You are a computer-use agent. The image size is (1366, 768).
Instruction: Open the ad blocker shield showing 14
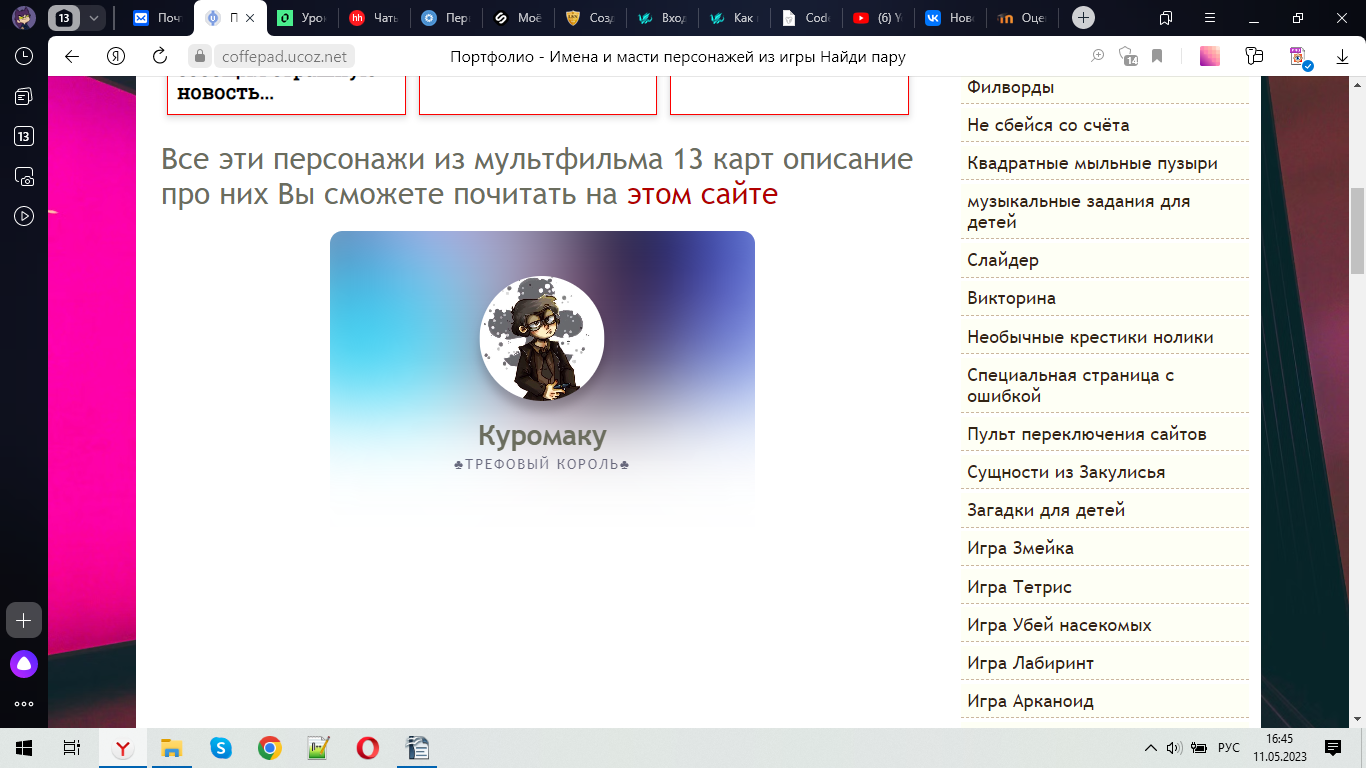click(1127, 57)
